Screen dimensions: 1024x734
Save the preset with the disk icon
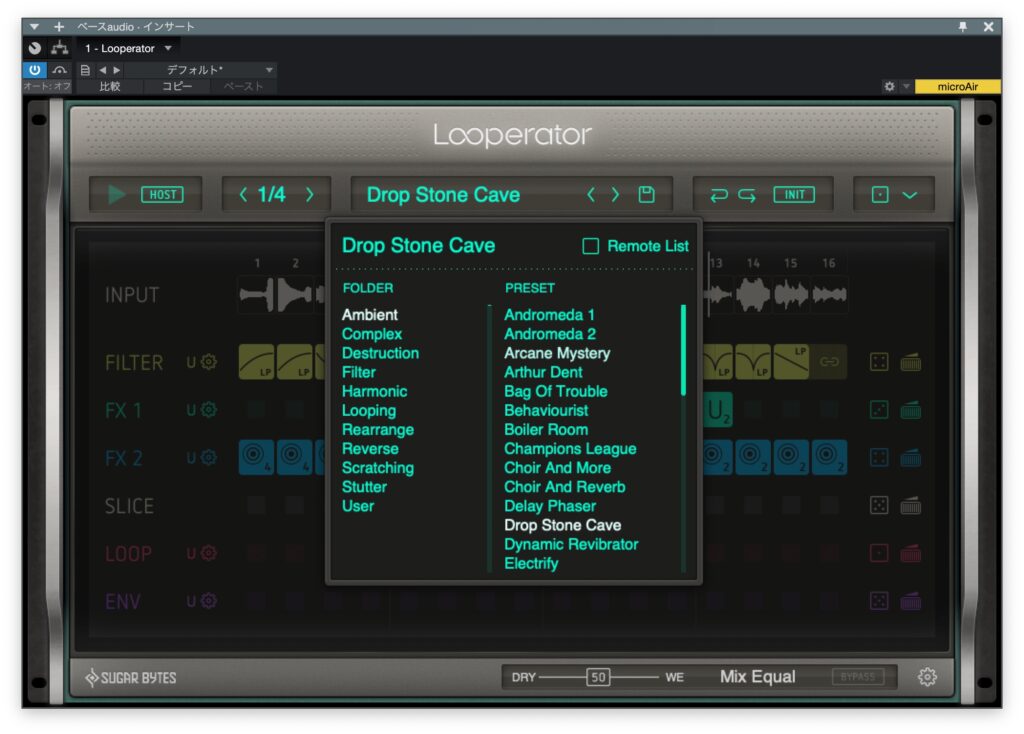pos(647,195)
